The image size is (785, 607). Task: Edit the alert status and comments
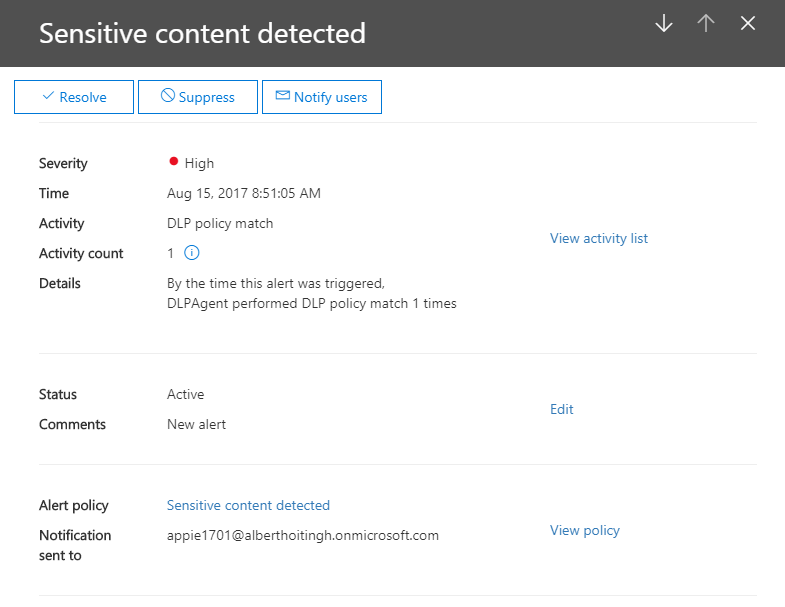click(561, 409)
